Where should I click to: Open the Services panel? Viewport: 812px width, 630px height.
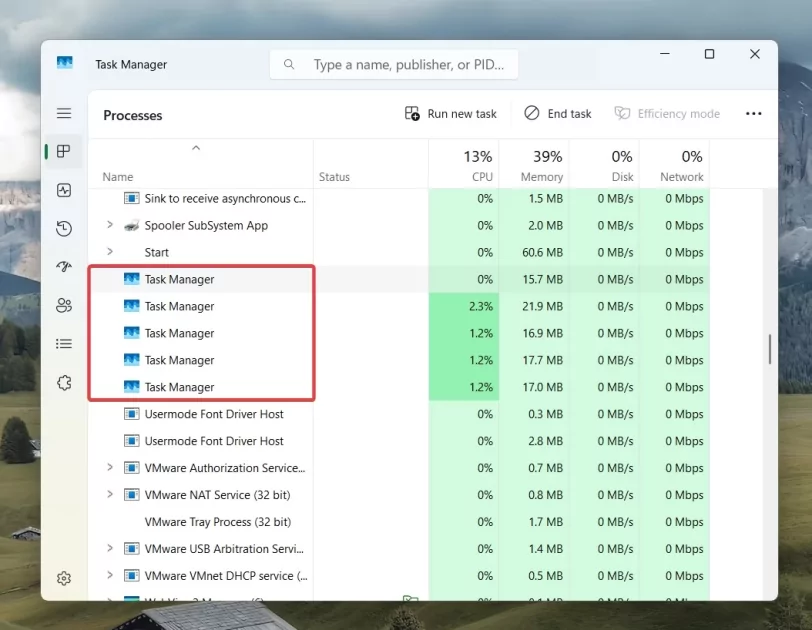pyautogui.click(x=64, y=382)
